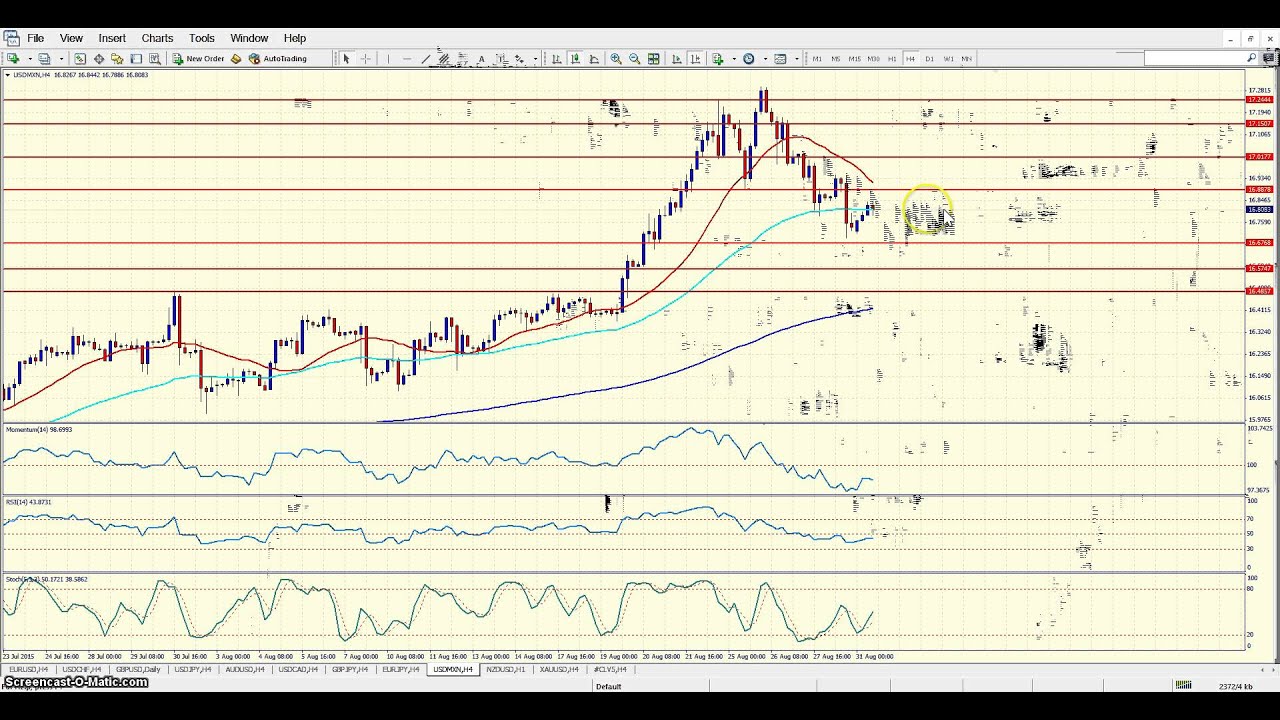Open the Periods clock icon
Image resolution: width=1280 pixels, height=720 pixels.
[x=749, y=59]
